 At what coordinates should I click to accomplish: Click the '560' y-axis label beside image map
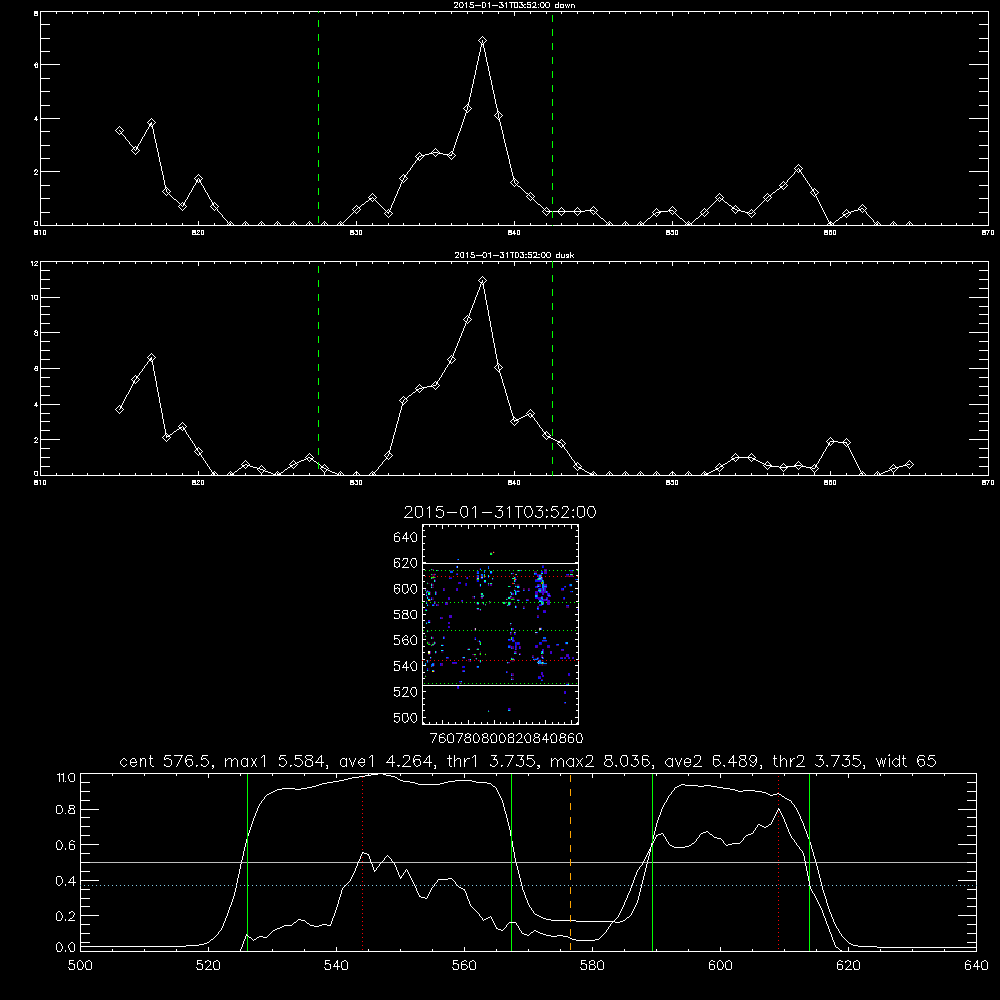[x=406, y=640]
